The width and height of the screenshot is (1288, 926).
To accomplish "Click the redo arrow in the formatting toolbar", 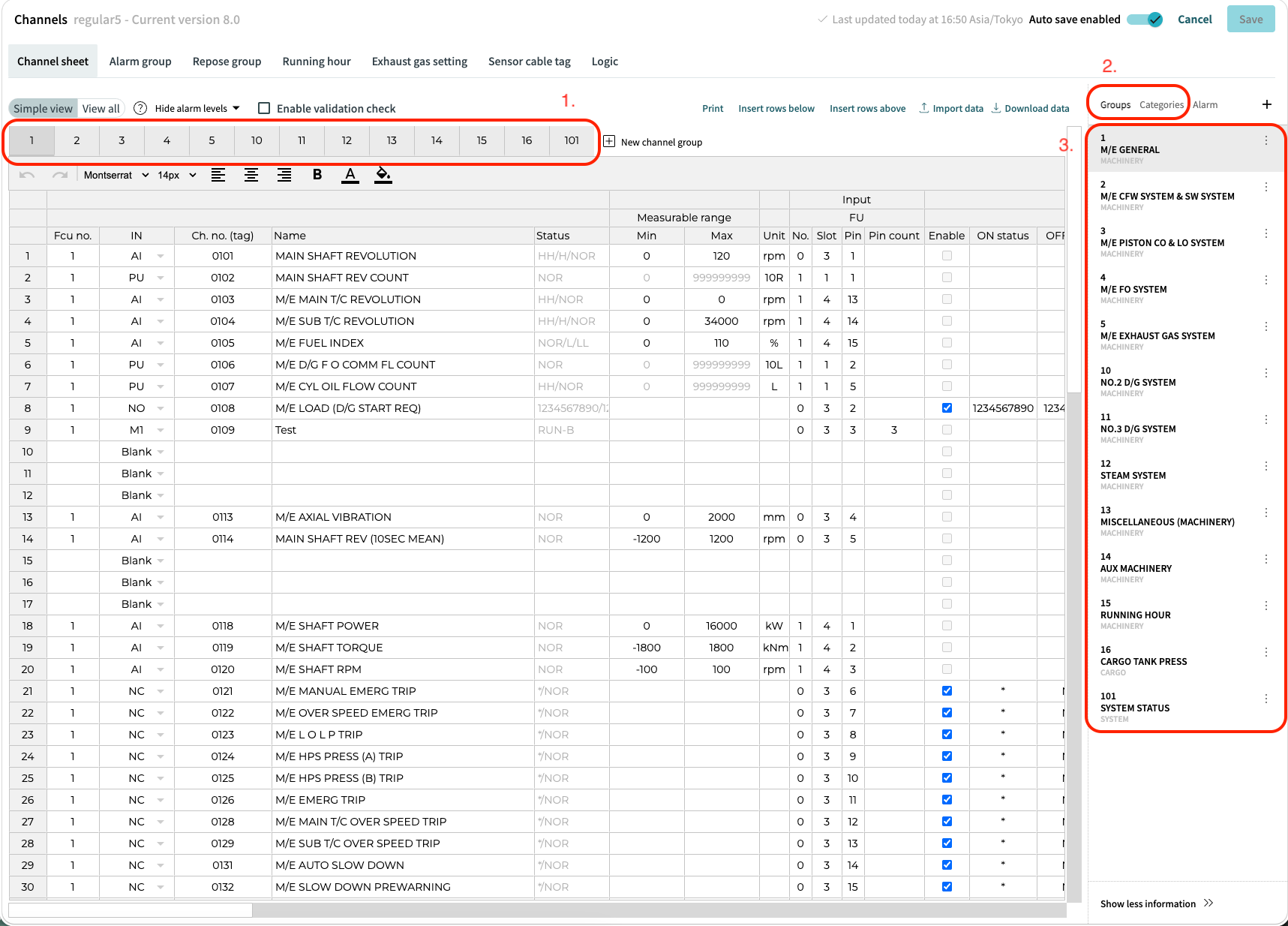I will tap(60, 175).
